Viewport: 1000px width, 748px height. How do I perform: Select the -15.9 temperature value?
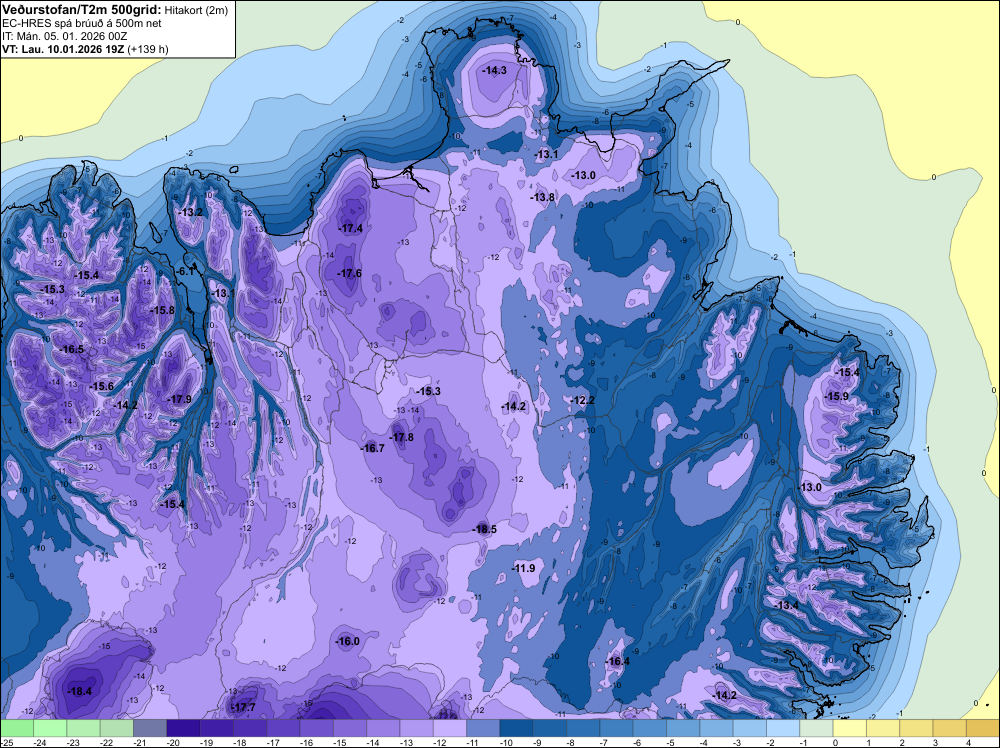(837, 397)
